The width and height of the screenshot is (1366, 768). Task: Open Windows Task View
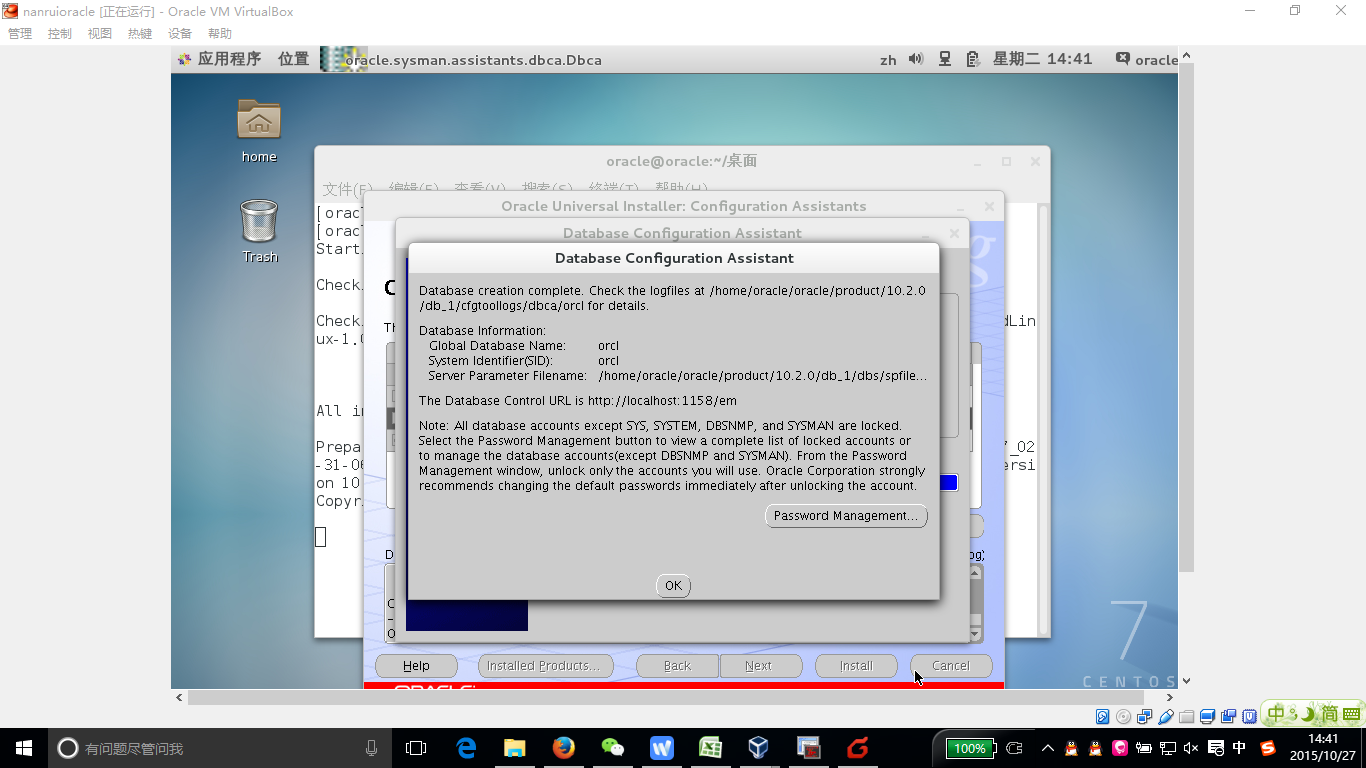point(416,748)
